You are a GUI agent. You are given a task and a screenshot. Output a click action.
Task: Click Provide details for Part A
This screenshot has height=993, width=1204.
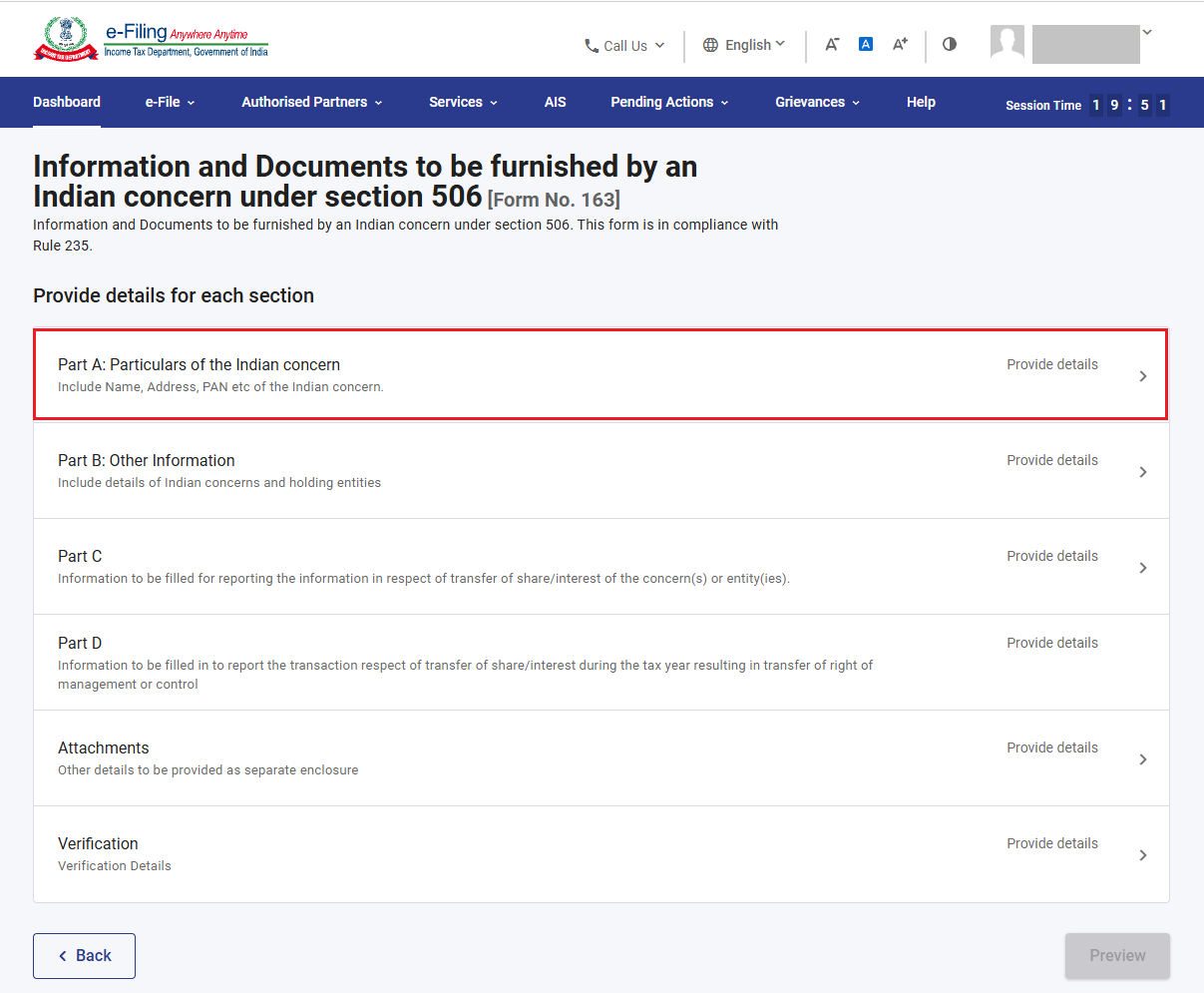[1052, 364]
